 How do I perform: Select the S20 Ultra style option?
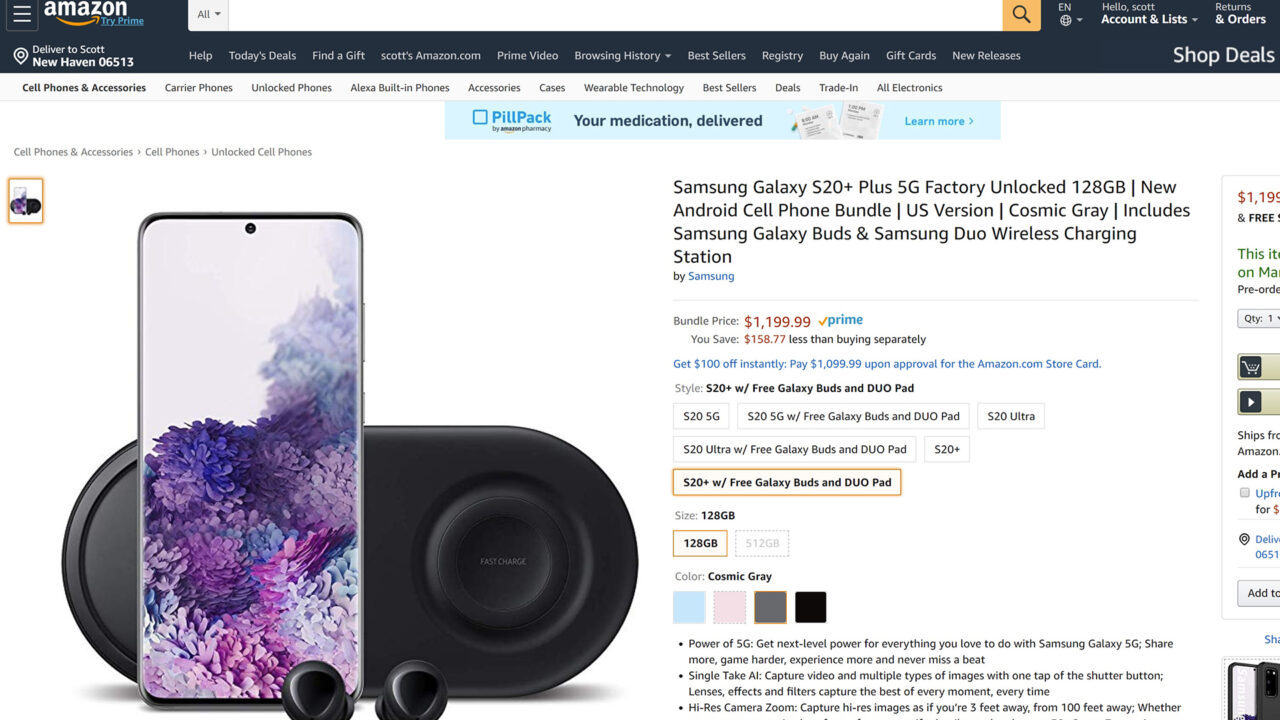coord(1011,415)
